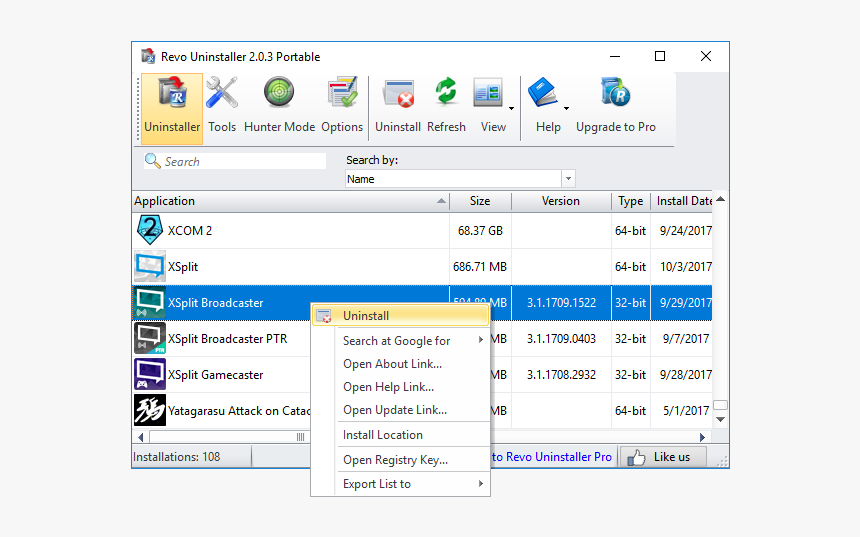Activate Hunter Mode target icon
The image size is (860, 537).
(x=279, y=95)
